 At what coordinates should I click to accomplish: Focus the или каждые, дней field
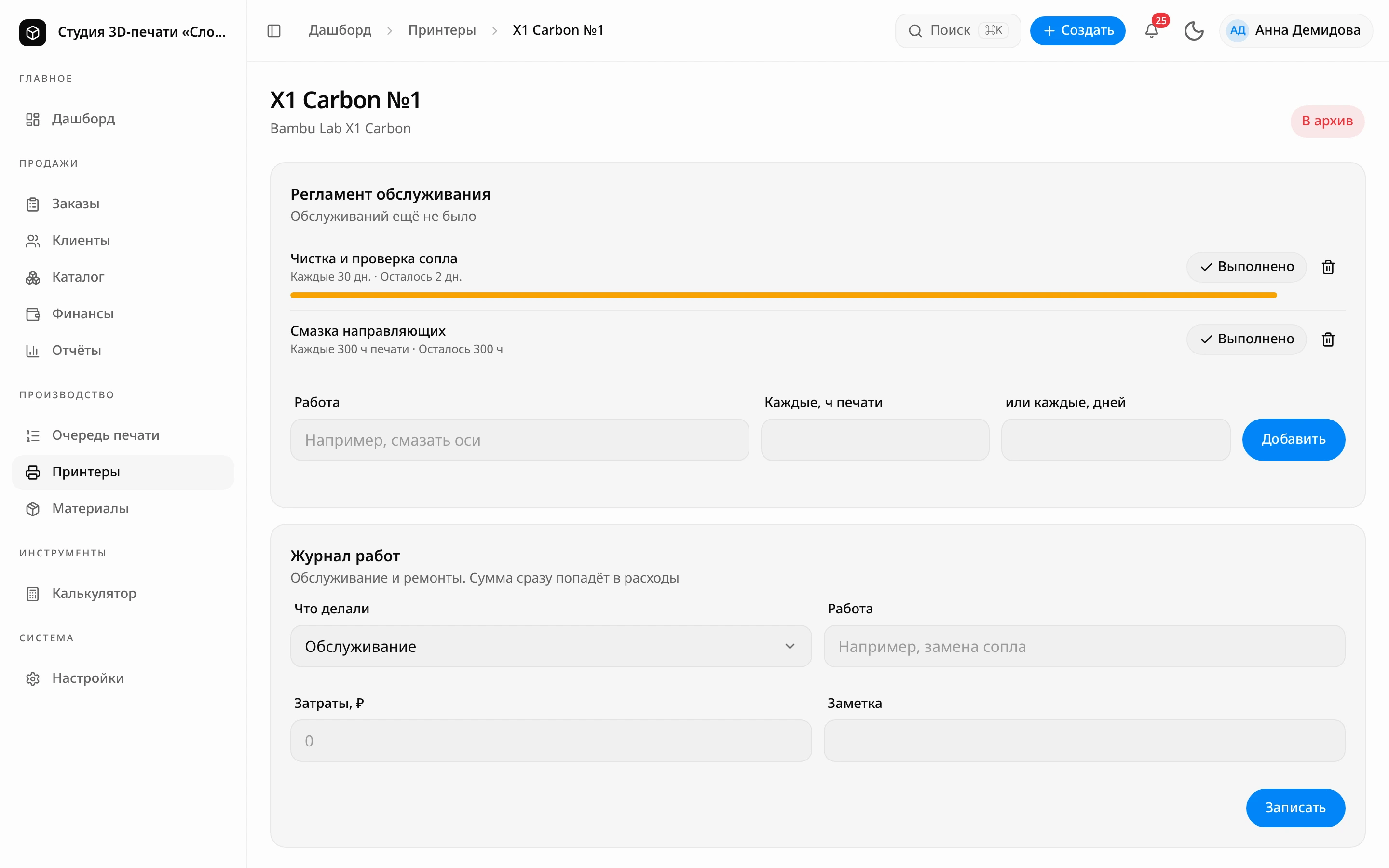pyautogui.click(x=1116, y=440)
